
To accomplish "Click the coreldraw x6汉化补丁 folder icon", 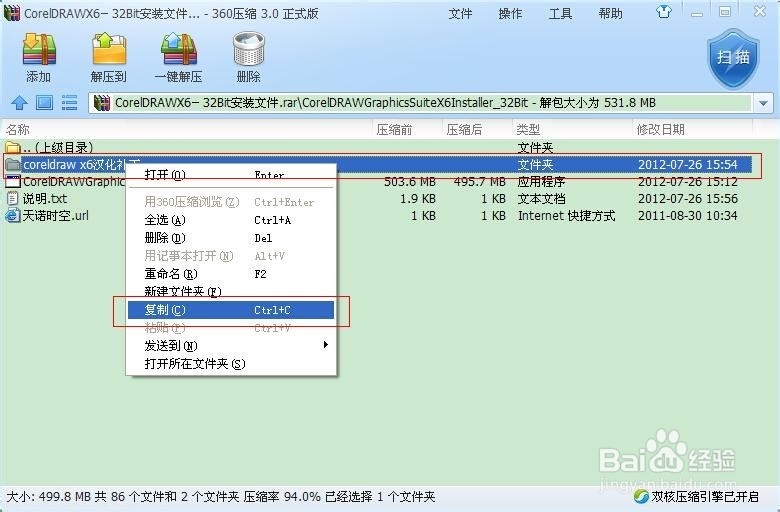I will point(13,164).
